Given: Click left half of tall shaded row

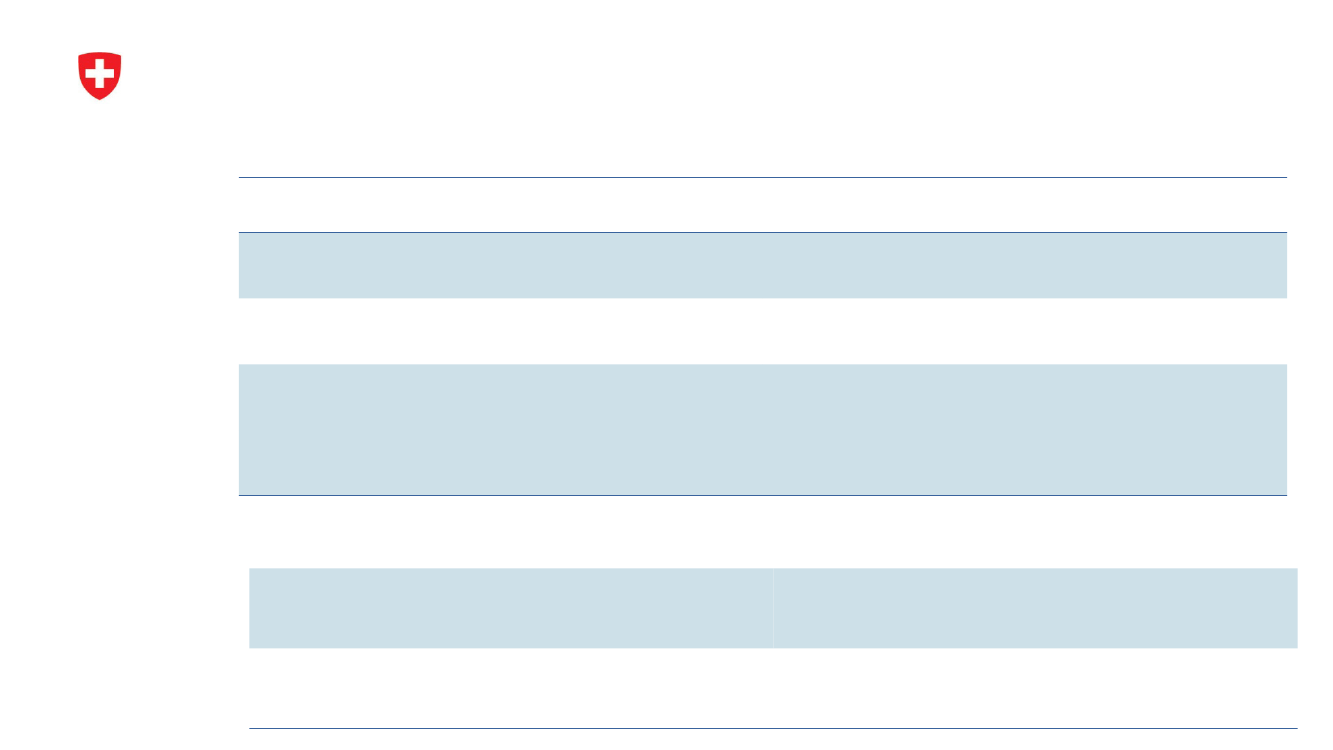Looking at the screenshot, I should click(500, 429).
